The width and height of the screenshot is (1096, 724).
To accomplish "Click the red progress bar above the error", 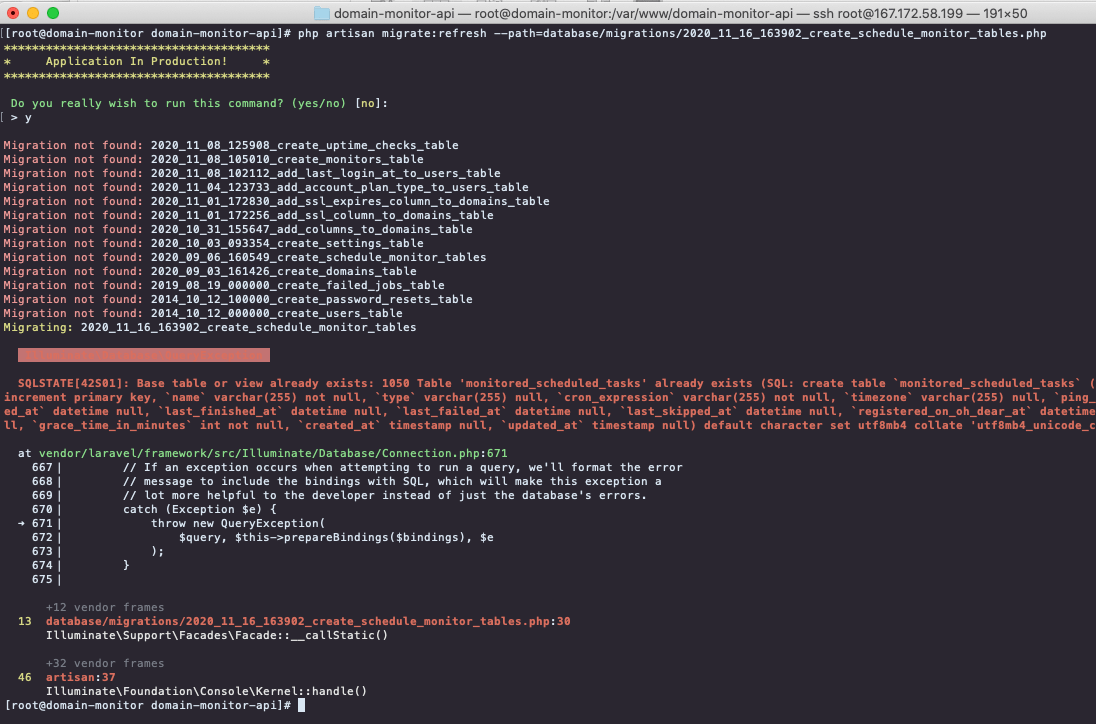I will (143, 354).
